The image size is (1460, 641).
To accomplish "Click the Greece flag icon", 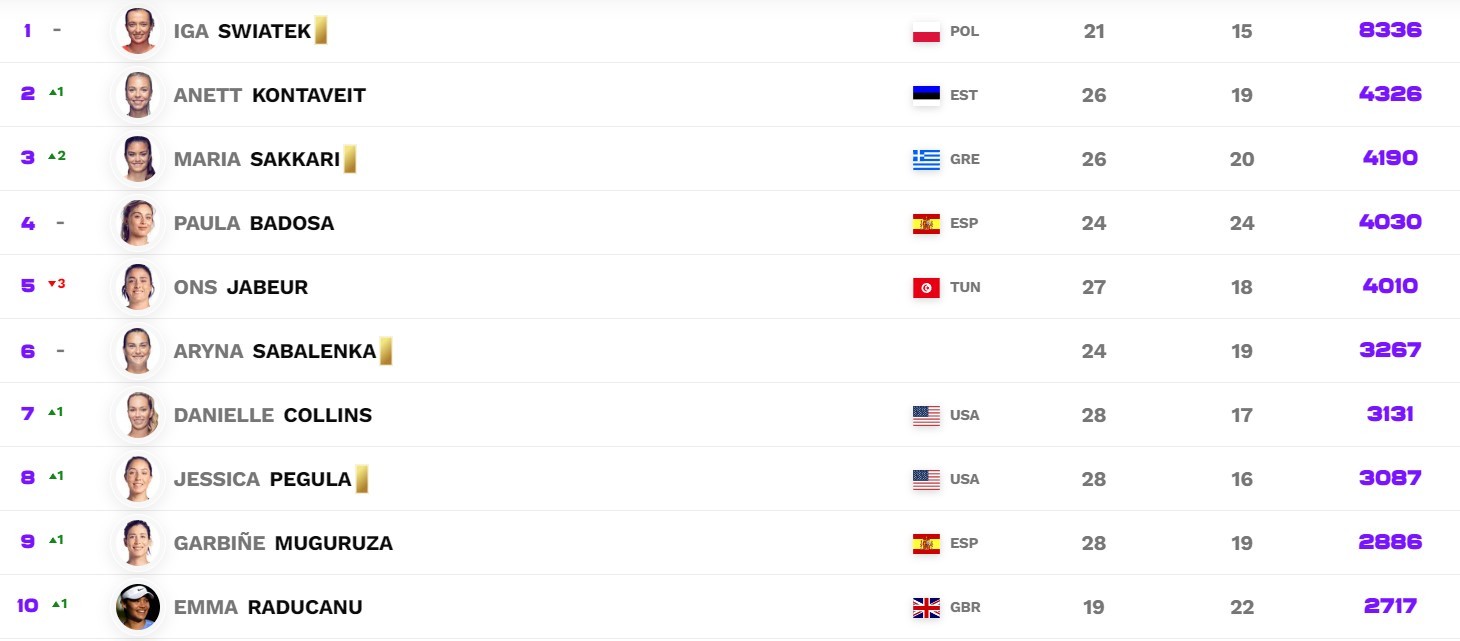I will click(926, 160).
